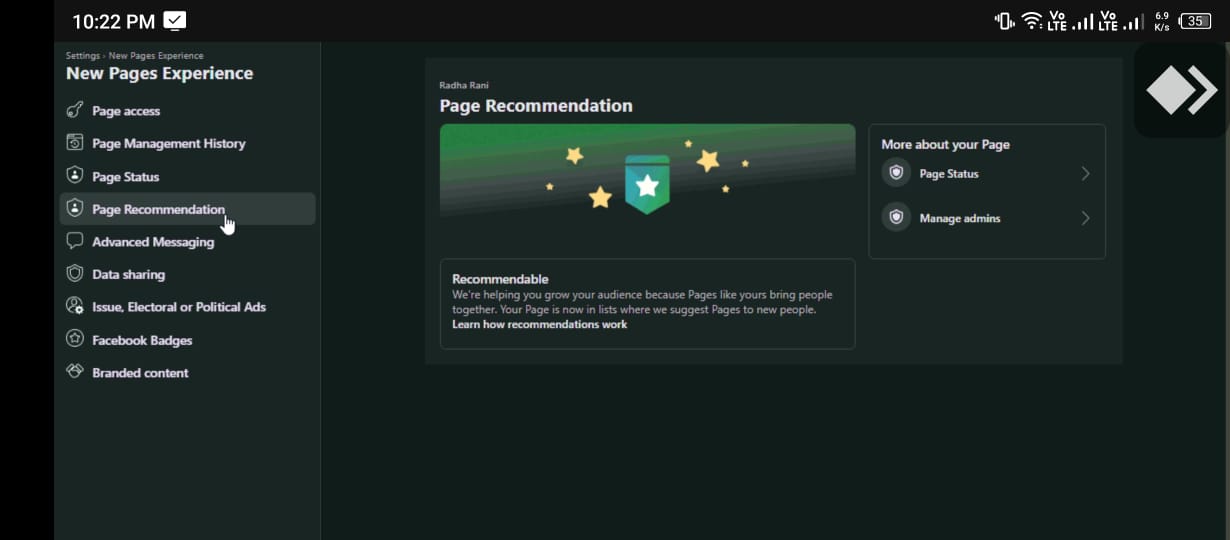Click the chat bubble icon beside Advanced Messaging
This screenshot has width=1230, height=540.
coord(74,241)
